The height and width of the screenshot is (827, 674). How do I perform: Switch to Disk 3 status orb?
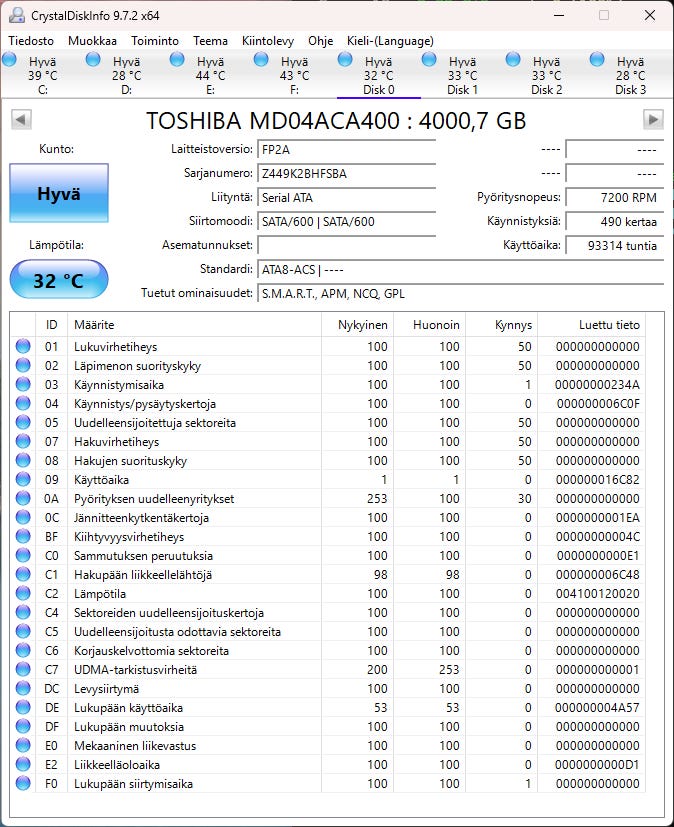(597, 60)
